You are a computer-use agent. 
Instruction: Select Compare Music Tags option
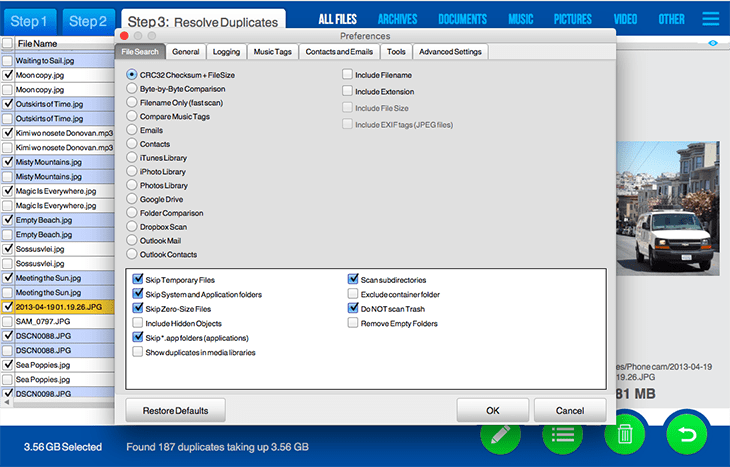[x=132, y=116]
